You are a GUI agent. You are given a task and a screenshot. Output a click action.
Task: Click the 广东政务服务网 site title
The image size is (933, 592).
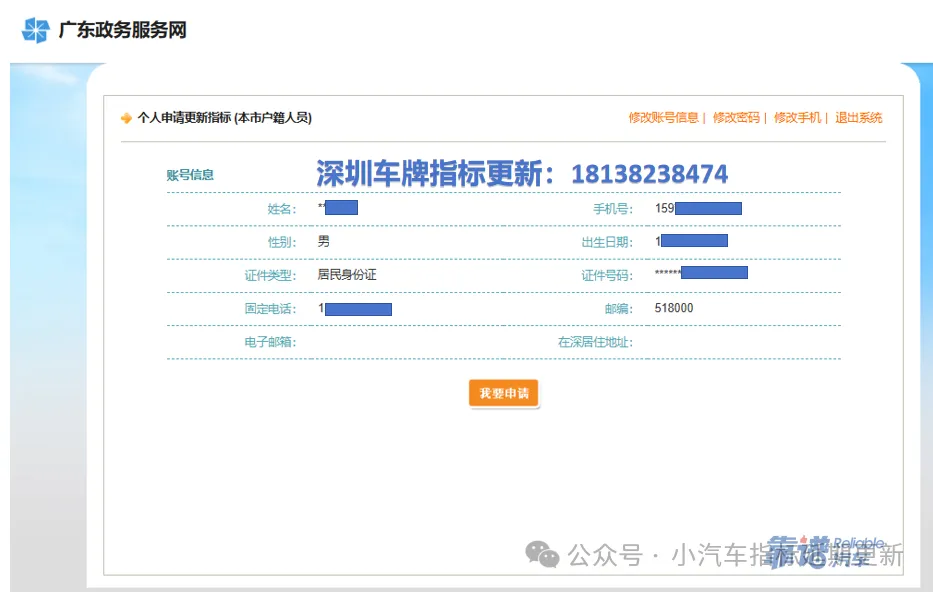(122, 30)
